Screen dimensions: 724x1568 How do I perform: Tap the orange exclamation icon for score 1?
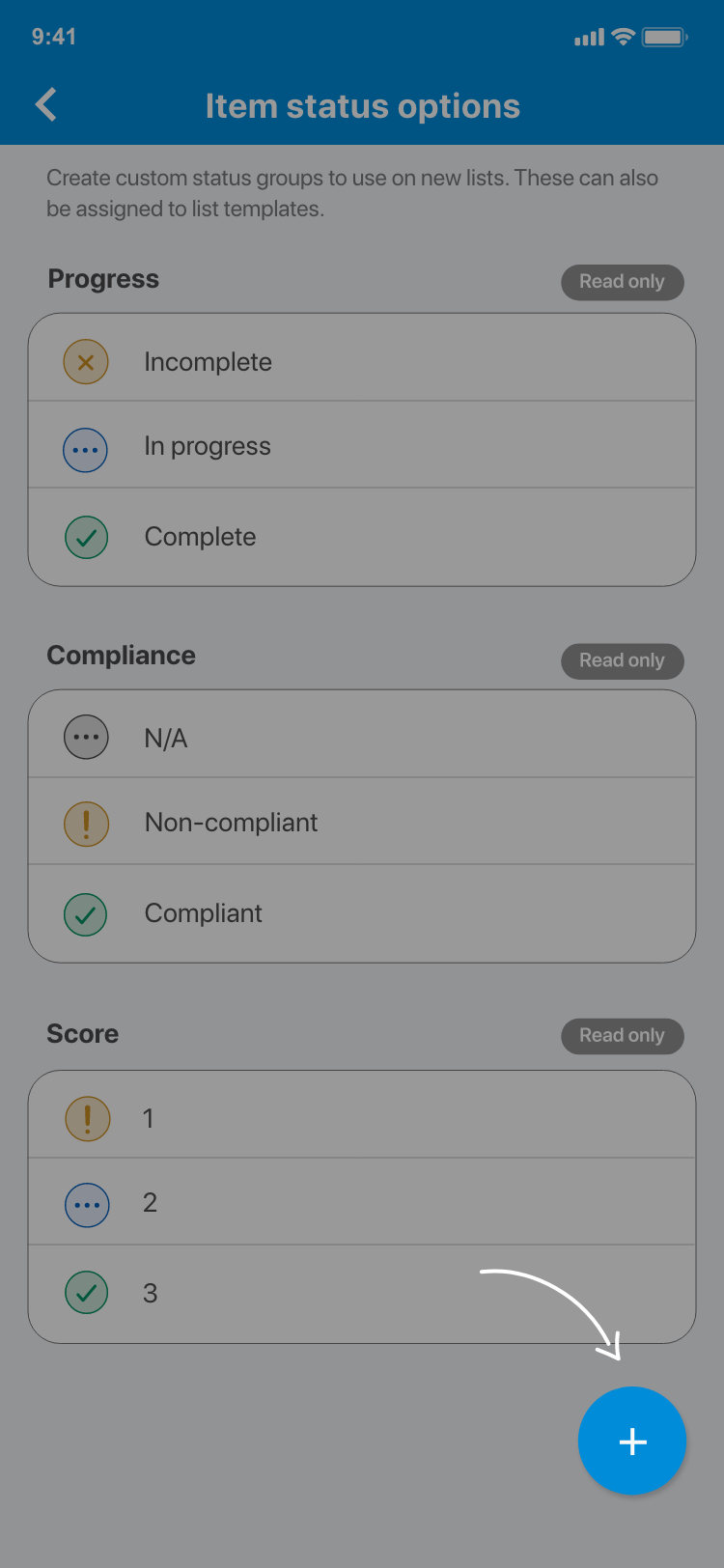point(87,1118)
